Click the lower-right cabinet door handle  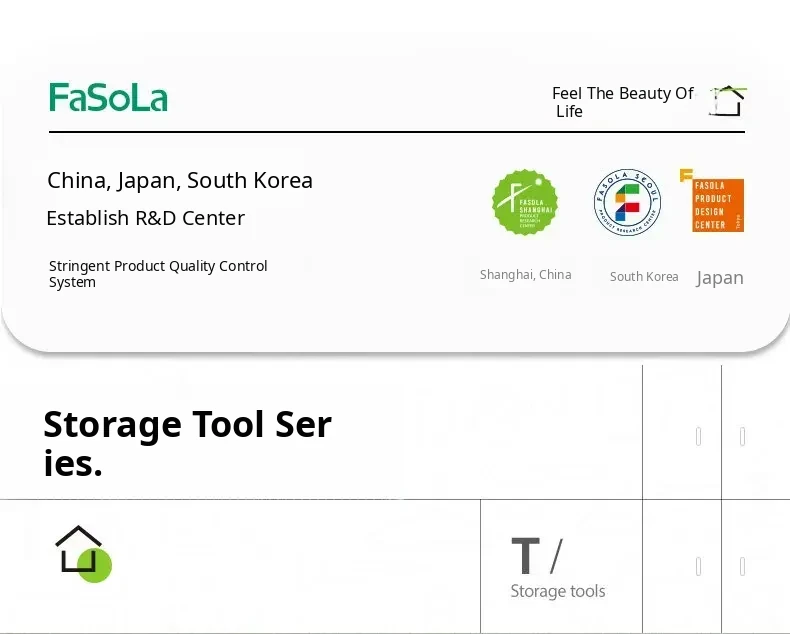(742, 567)
